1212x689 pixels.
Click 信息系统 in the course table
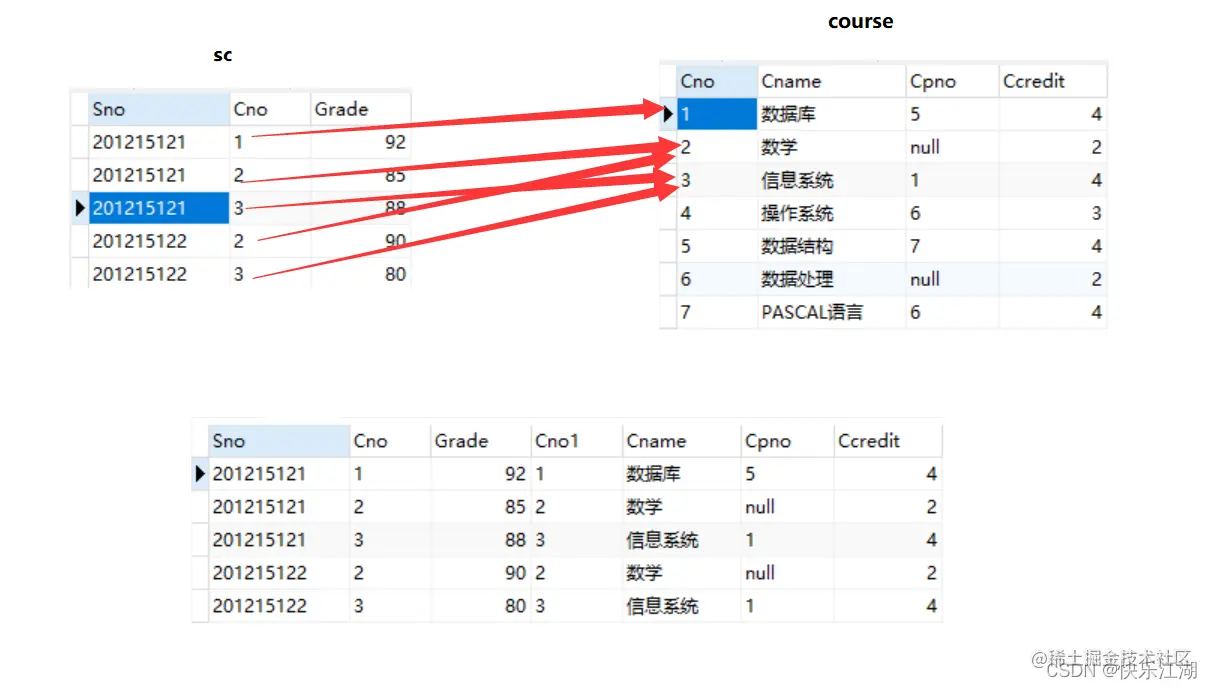point(797,180)
